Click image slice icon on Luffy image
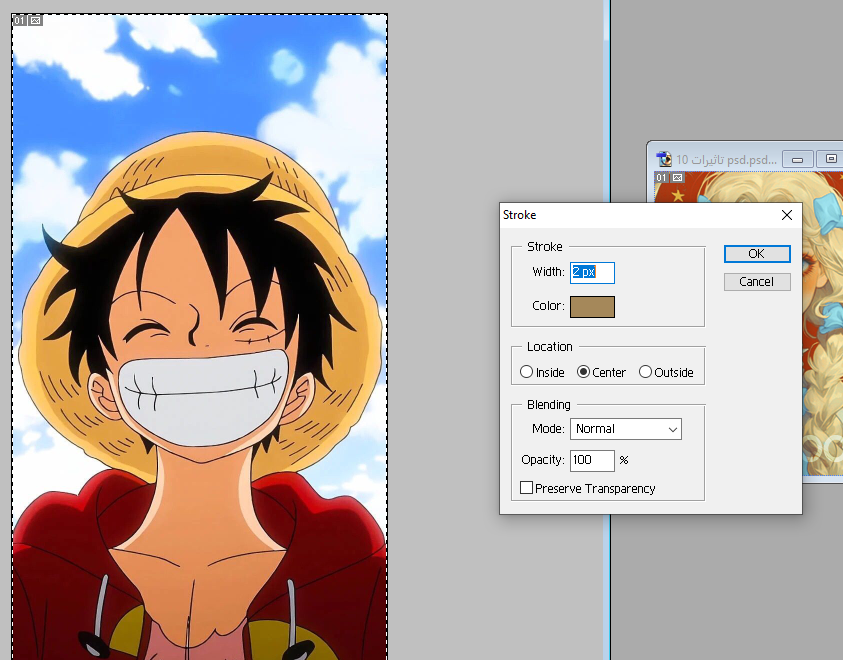Viewport: 843px width, 660px height. pos(35,20)
